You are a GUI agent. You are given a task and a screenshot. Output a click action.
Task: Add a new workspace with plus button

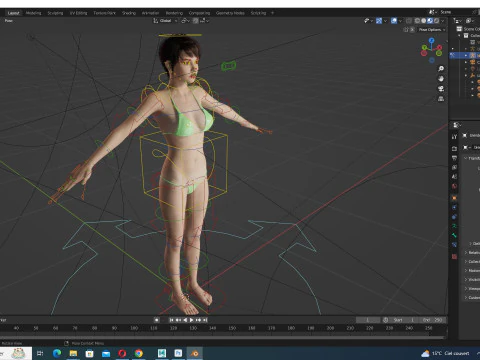pos(272,13)
